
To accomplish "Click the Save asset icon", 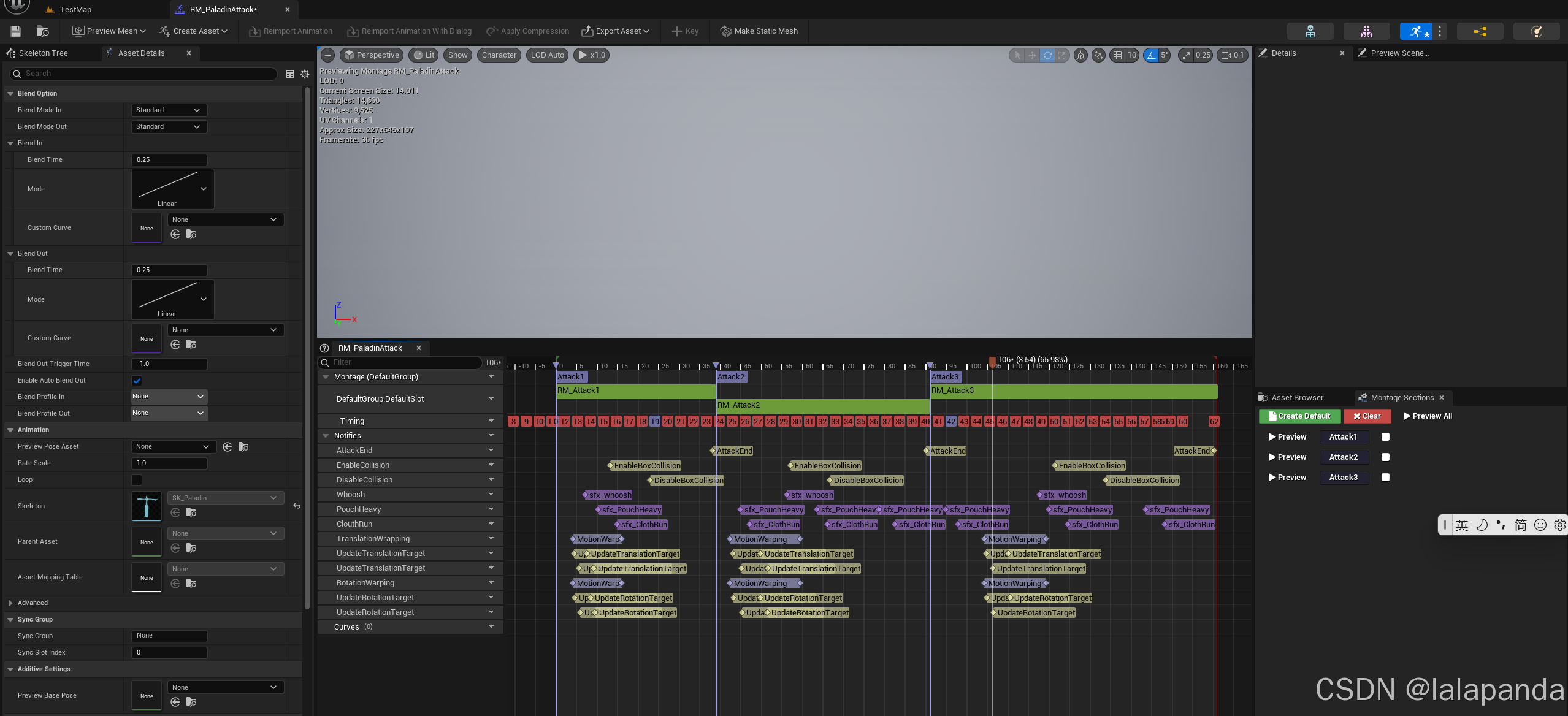I will point(16,31).
